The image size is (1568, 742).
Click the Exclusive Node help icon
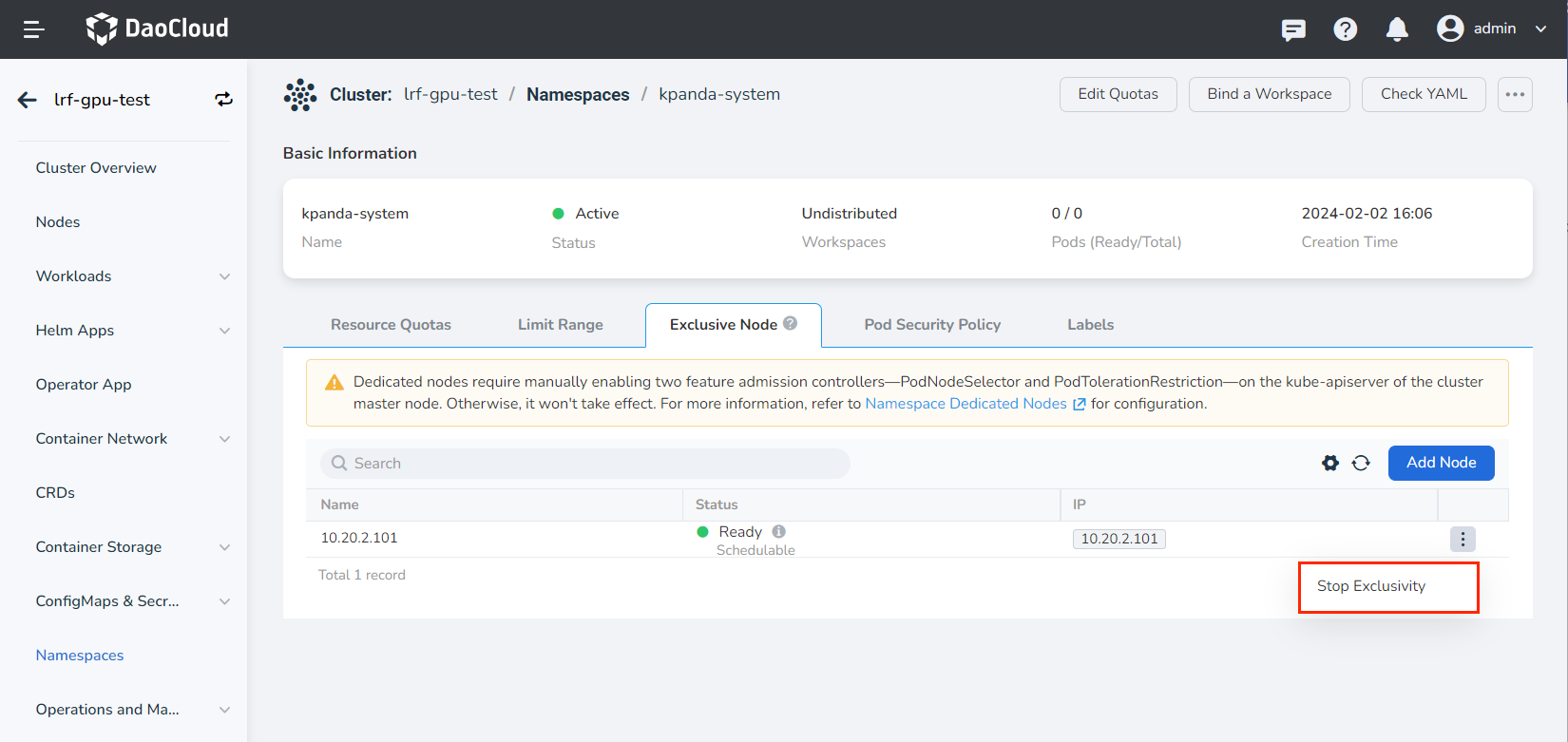pos(790,324)
